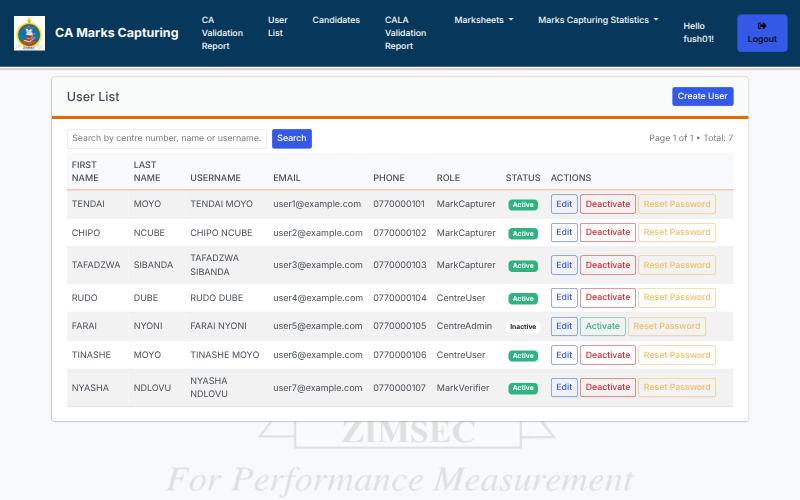Click the STATUS column header
This screenshot has width=800, height=500.
tap(523, 178)
